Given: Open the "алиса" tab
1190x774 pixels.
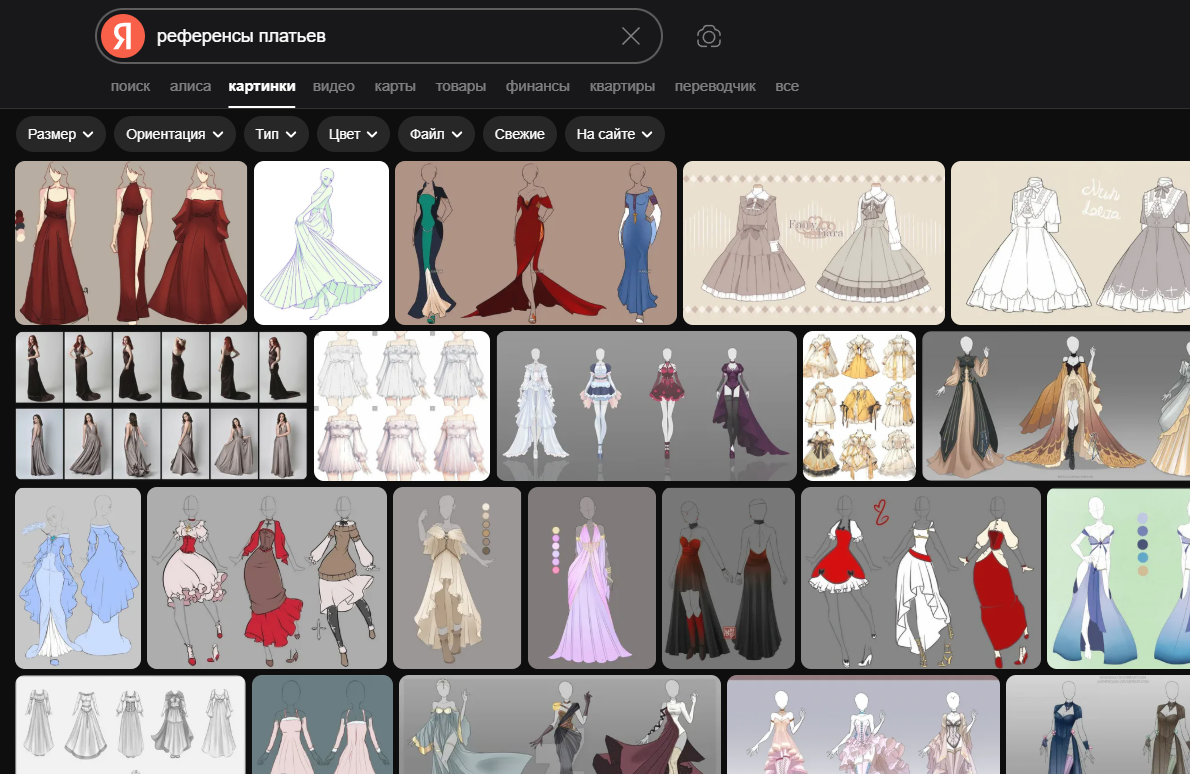Looking at the screenshot, I should (x=190, y=86).
